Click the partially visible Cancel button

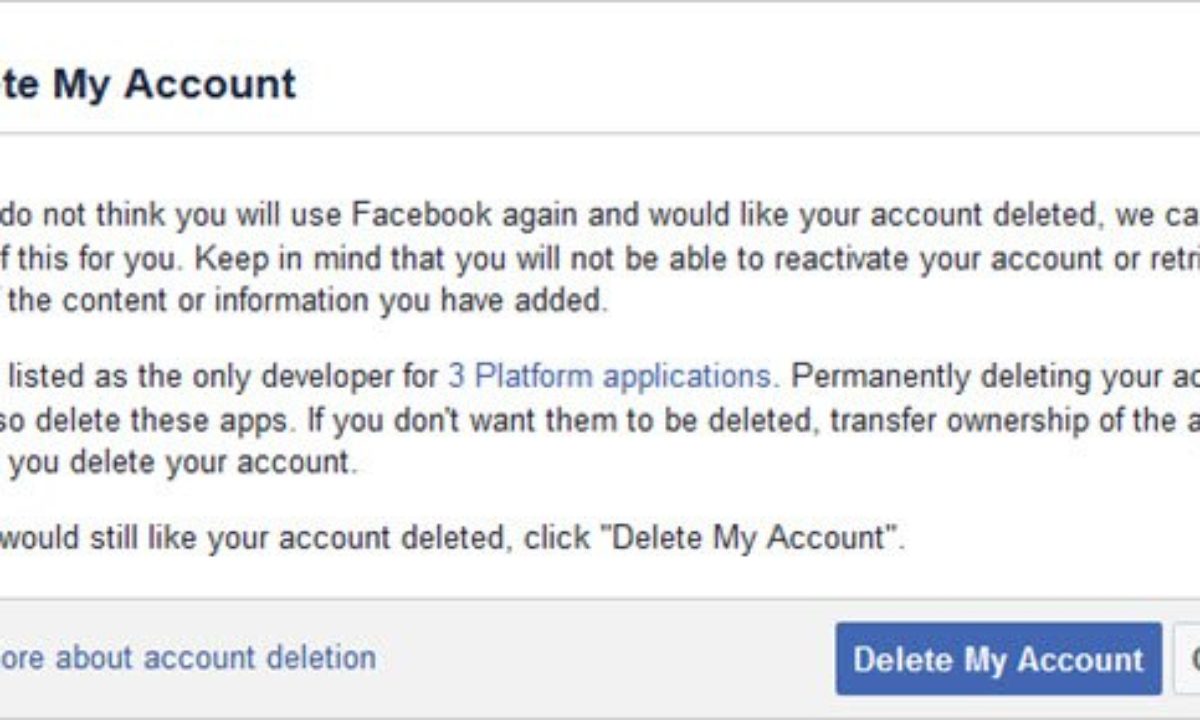click(1186, 659)
